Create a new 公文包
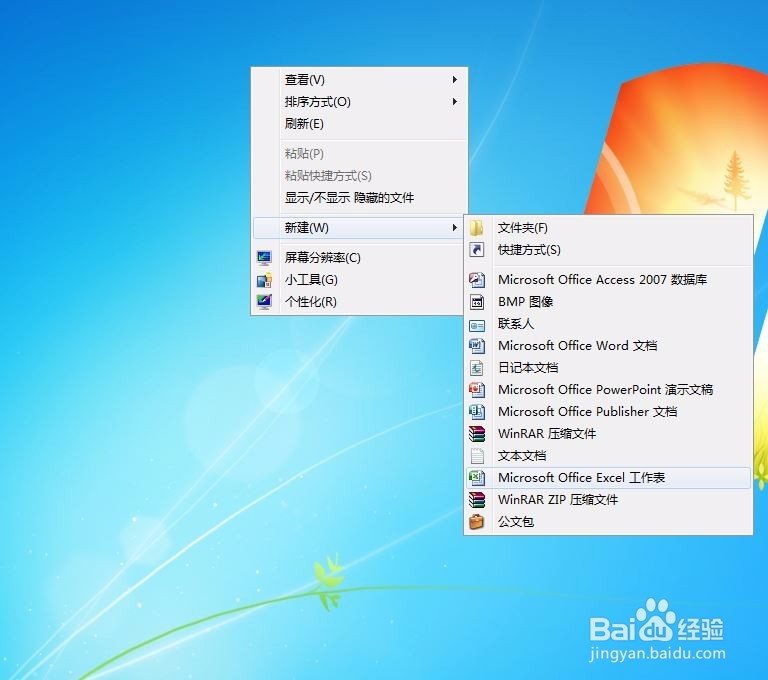The width and height of the screenshot is (768, 680). (608, 522)
